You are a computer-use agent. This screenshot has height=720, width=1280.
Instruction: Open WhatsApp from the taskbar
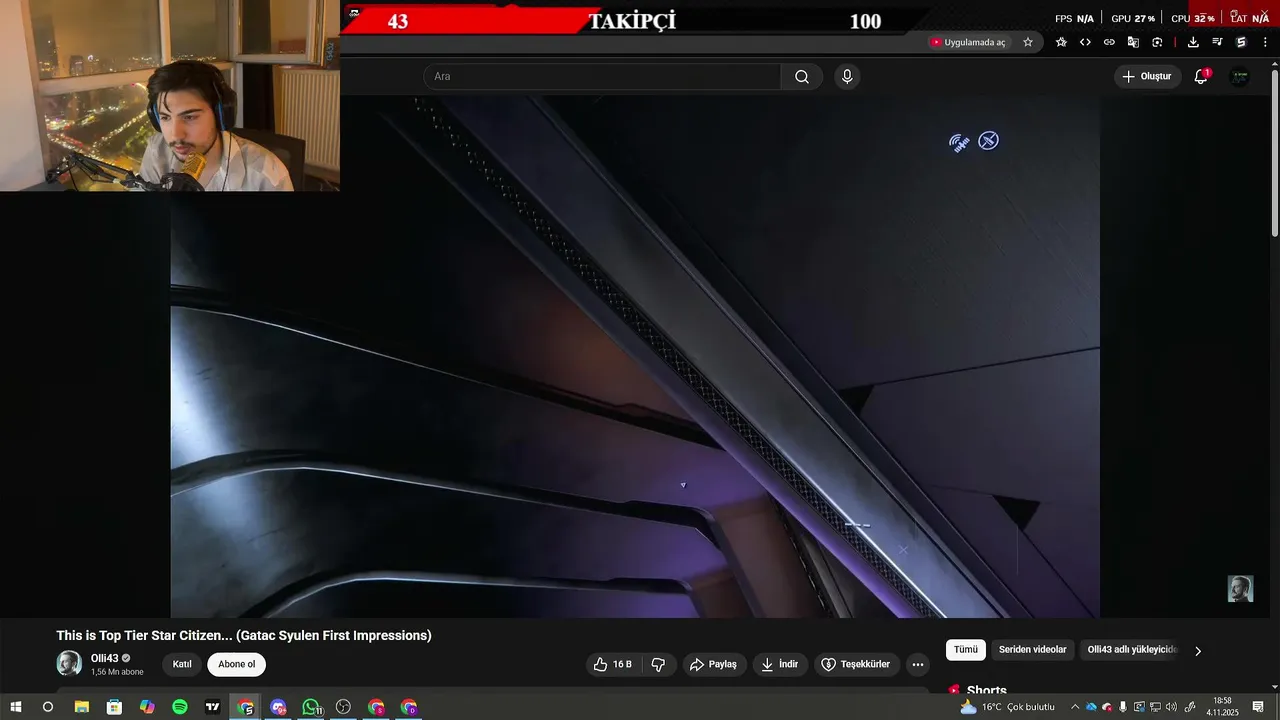[x=311, y=707]
